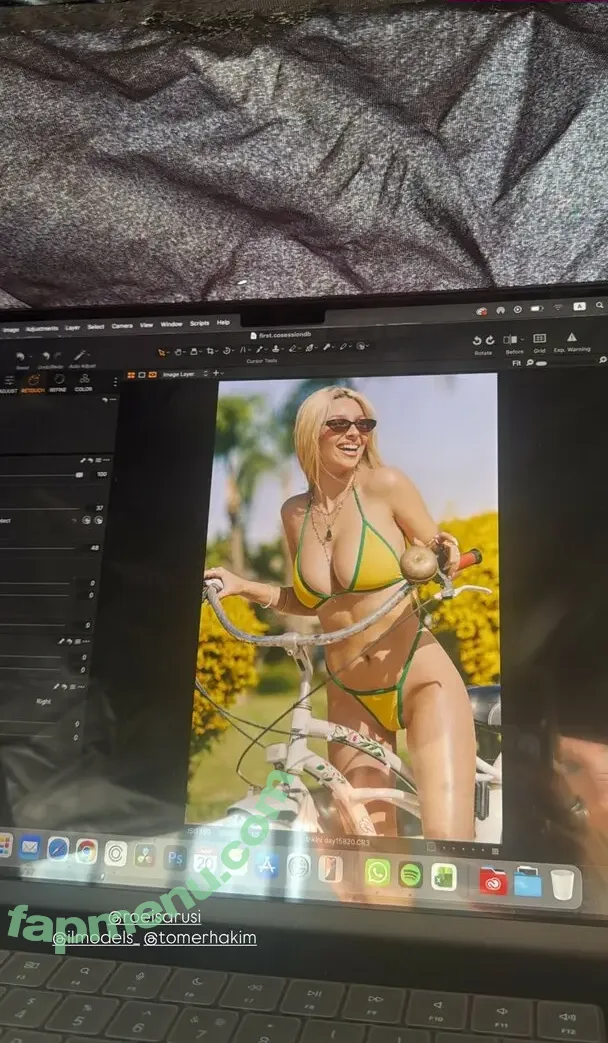Show the Grid overlay

pos(539,339)
